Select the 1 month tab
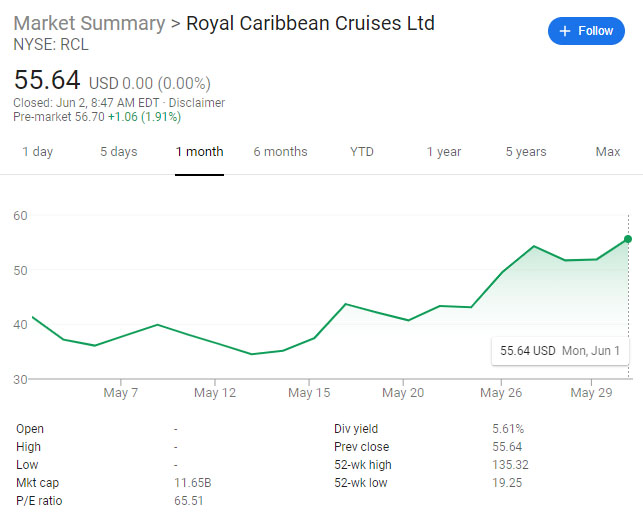 pyautogui.click(x=199, y=152)
